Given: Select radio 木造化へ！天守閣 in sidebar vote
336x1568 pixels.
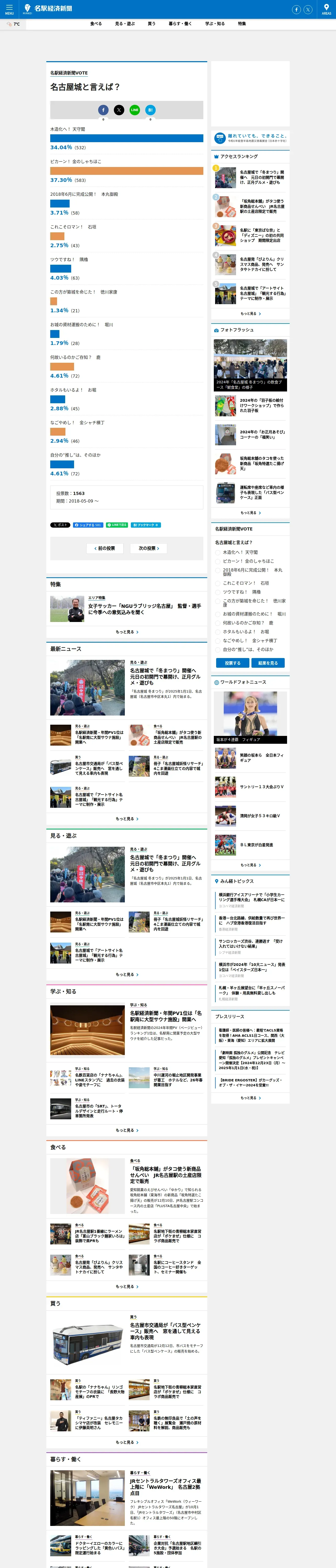Looking at the screenshot, I should pos(218,553).
